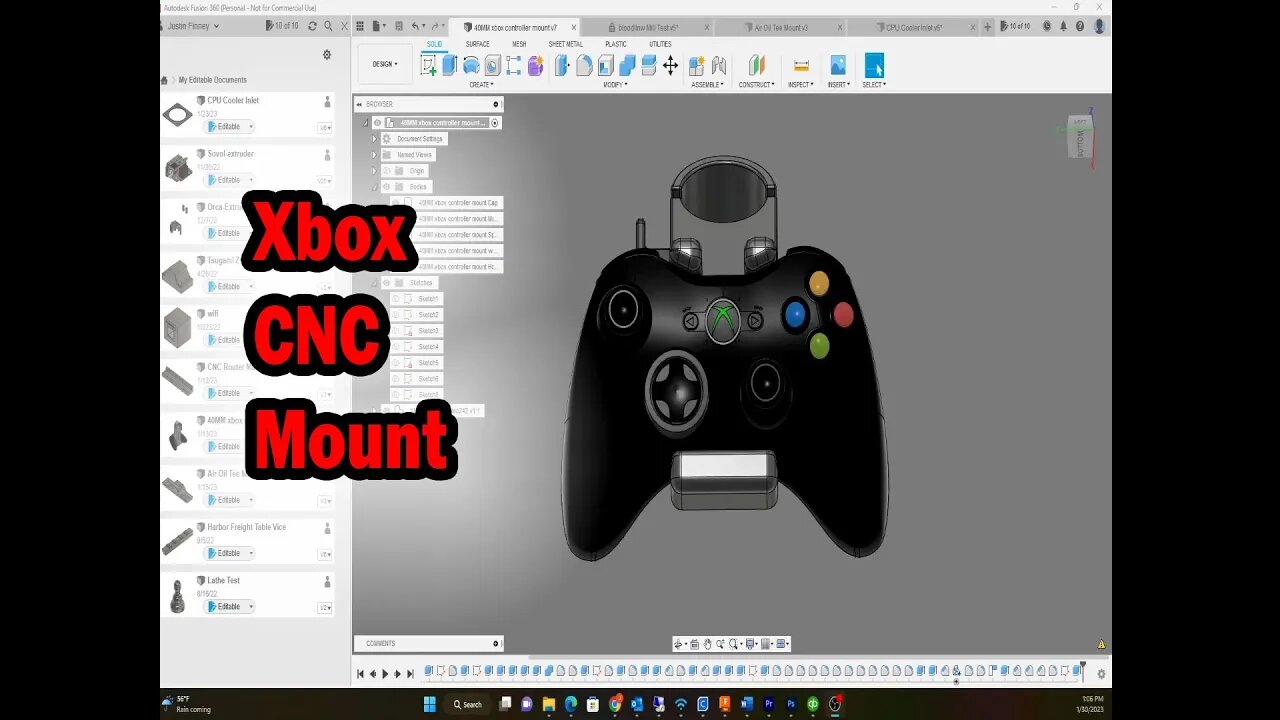
Task: Open the notifications bell icon
Action: [x=1063, y=26]
